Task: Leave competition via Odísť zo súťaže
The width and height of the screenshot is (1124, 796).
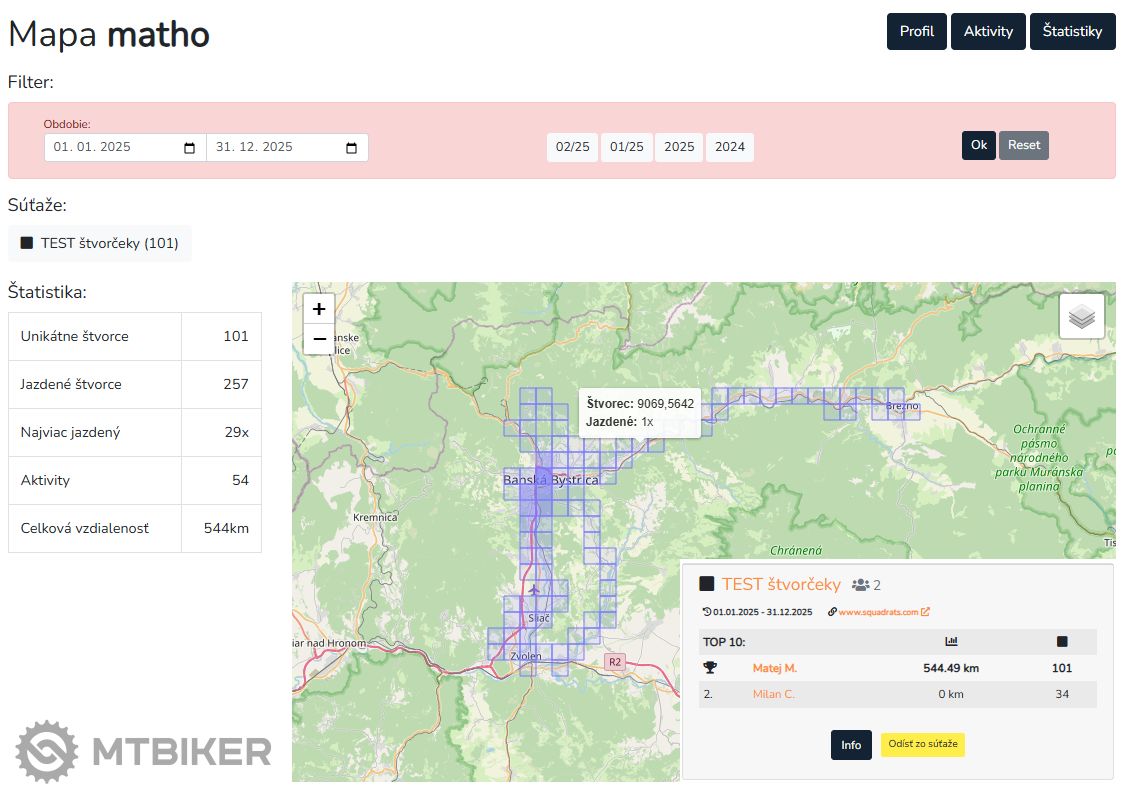Action: [922, 744]
